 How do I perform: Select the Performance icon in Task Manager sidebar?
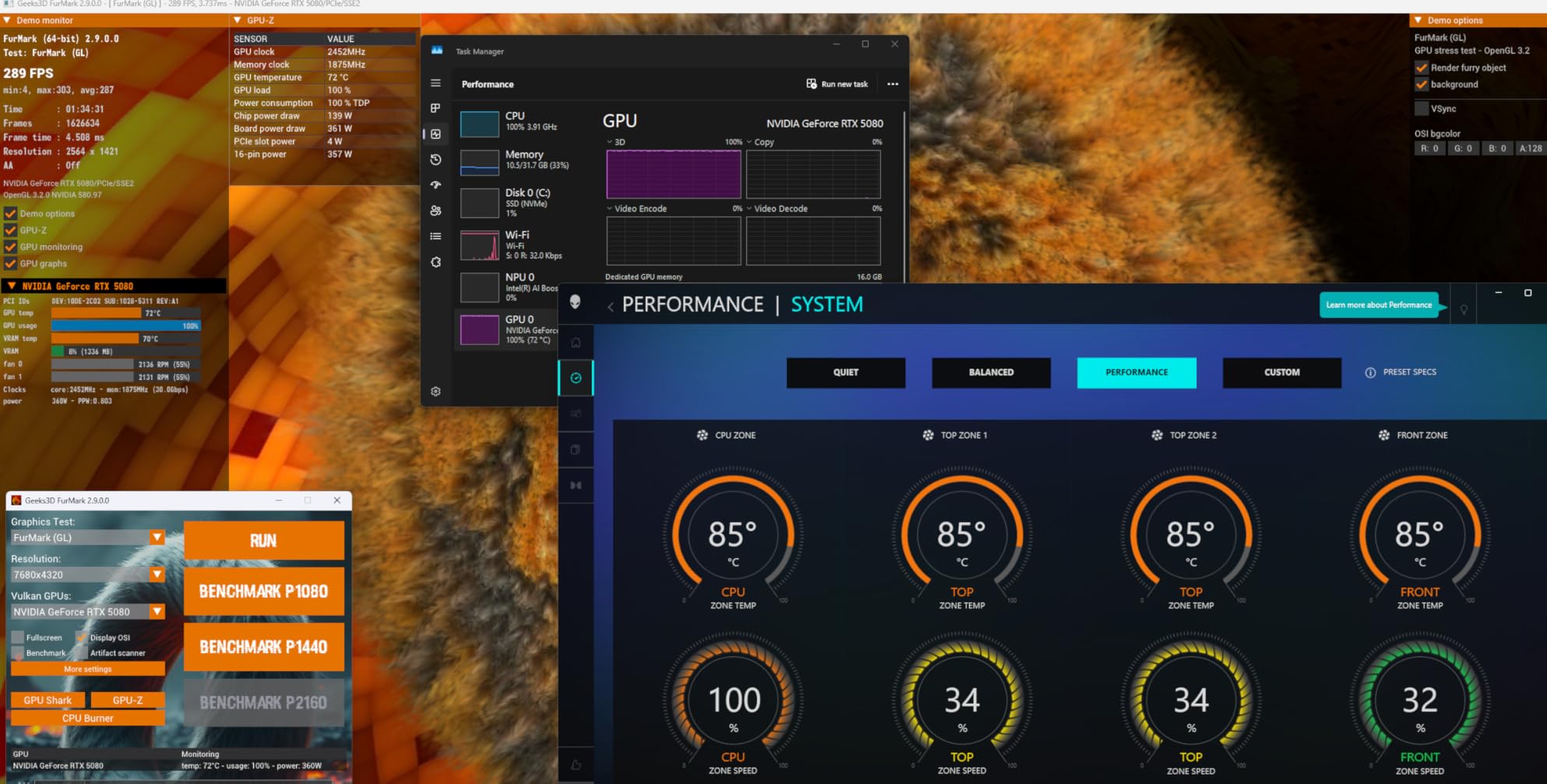tap(435, 134)
